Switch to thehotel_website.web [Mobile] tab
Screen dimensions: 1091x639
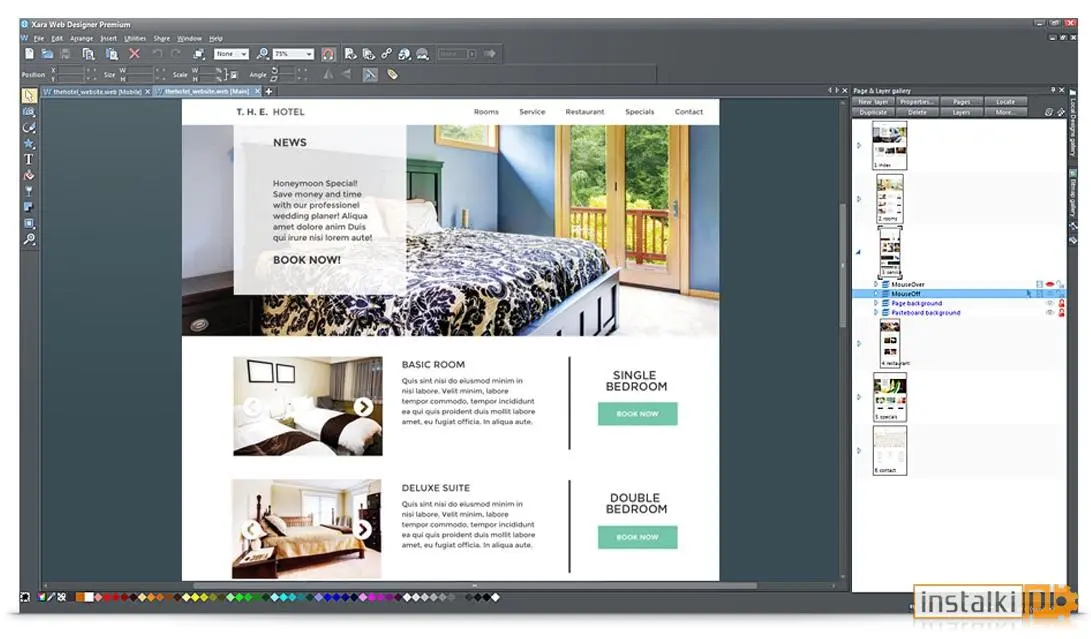(97, 91)
